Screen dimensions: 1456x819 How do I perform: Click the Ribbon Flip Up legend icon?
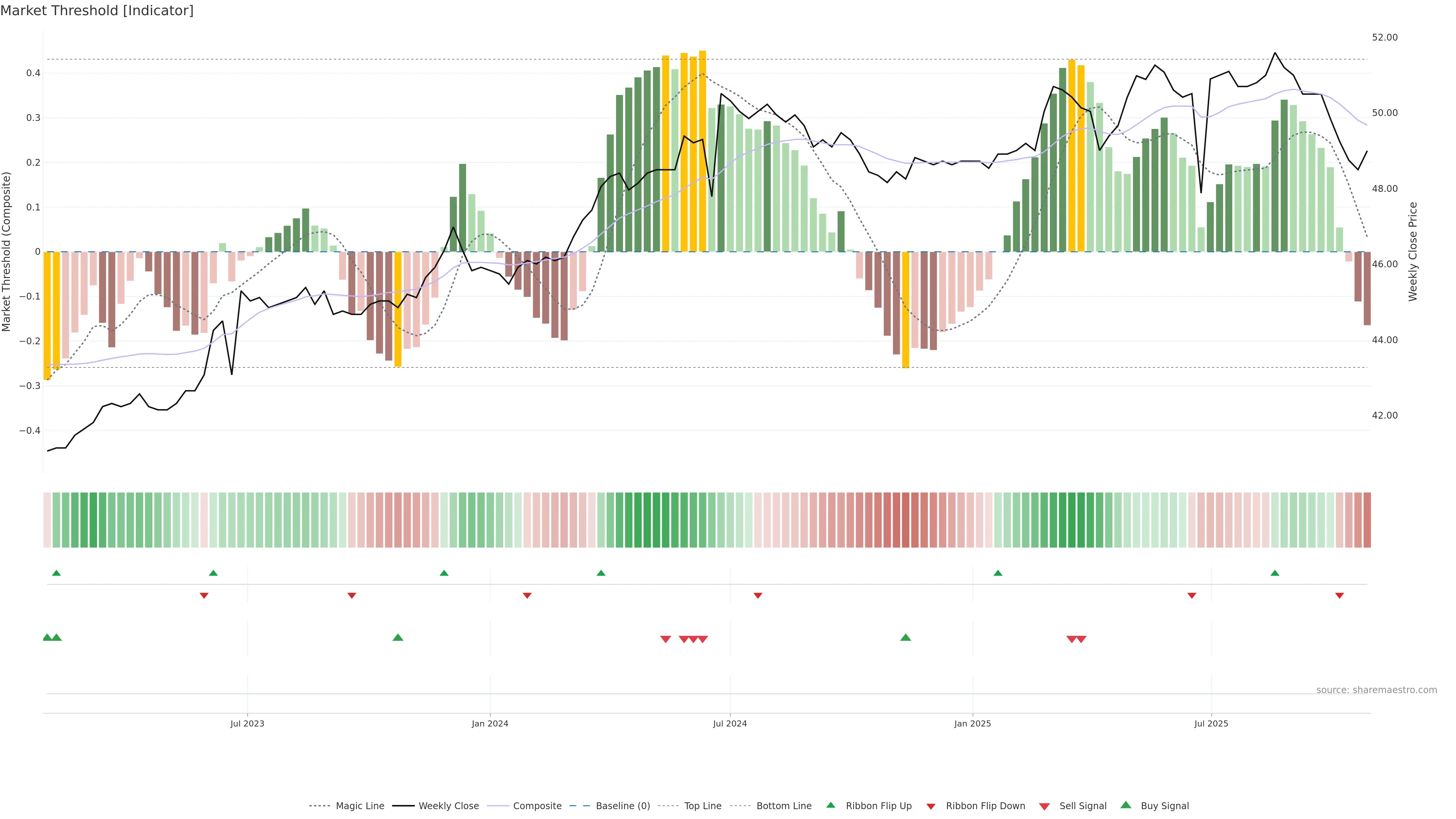[830, 805]
